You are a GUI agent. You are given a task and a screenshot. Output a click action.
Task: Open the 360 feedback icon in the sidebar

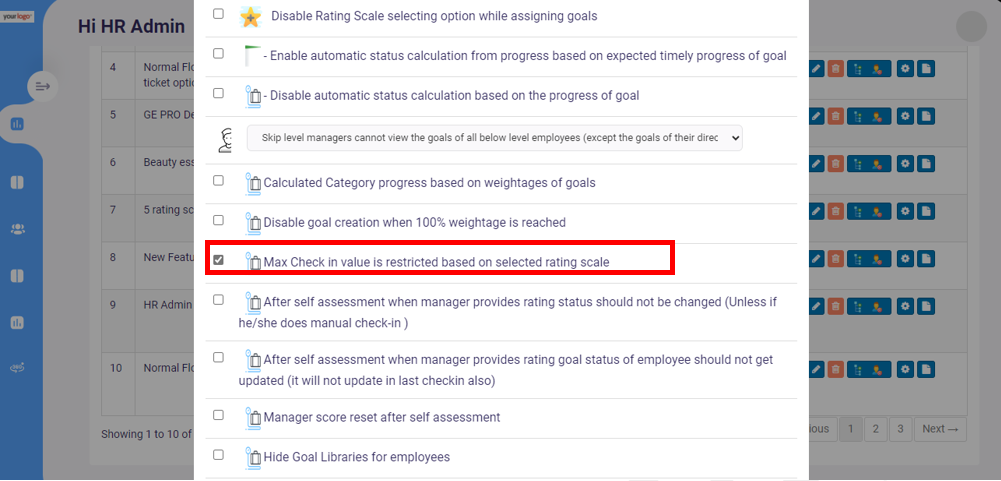(x=17, y=368)
